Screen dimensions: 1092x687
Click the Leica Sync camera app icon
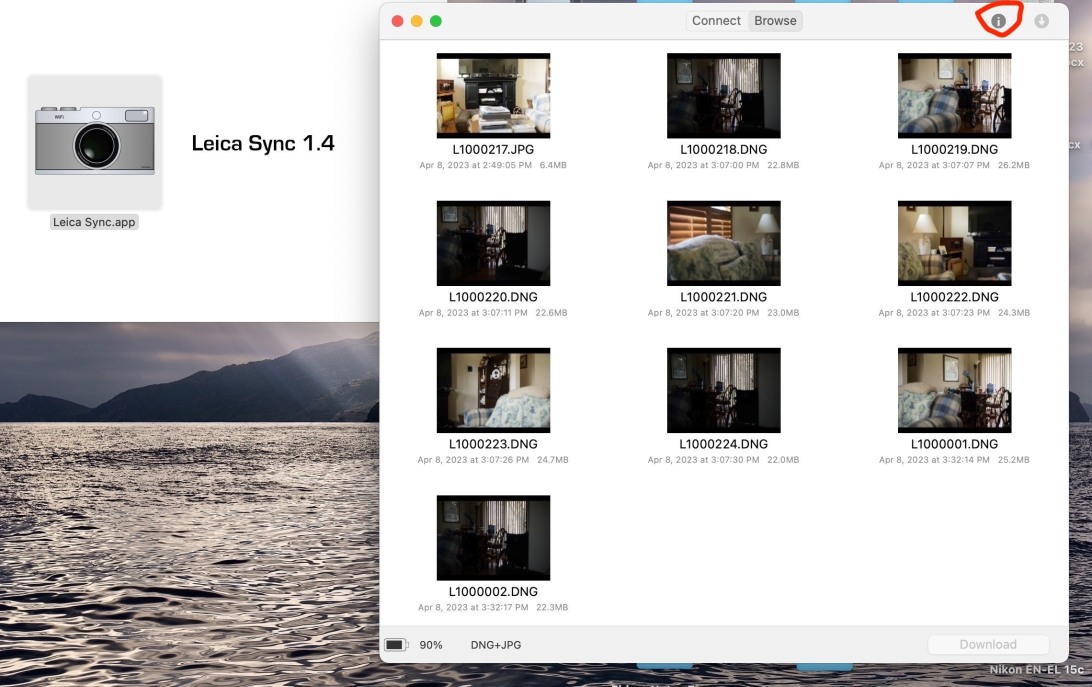pyautogui.click(x=95, y=142)
